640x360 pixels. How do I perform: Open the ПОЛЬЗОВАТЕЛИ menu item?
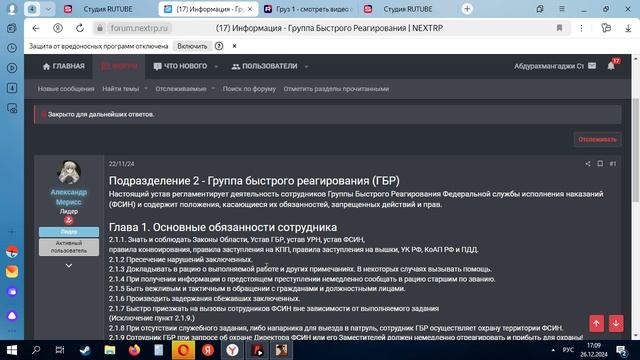[x=264, y=66]
